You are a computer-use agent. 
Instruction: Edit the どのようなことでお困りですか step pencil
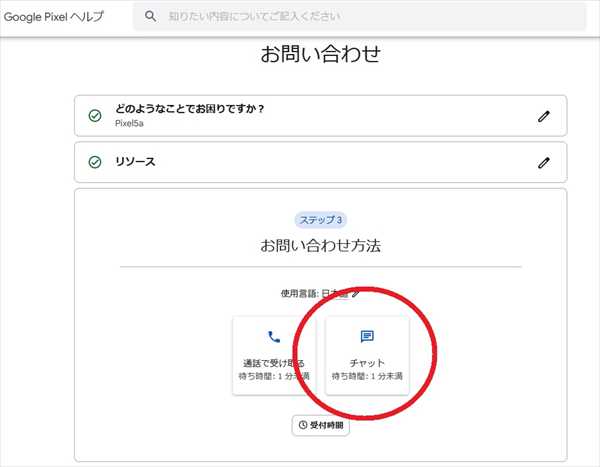coord(544,116)
